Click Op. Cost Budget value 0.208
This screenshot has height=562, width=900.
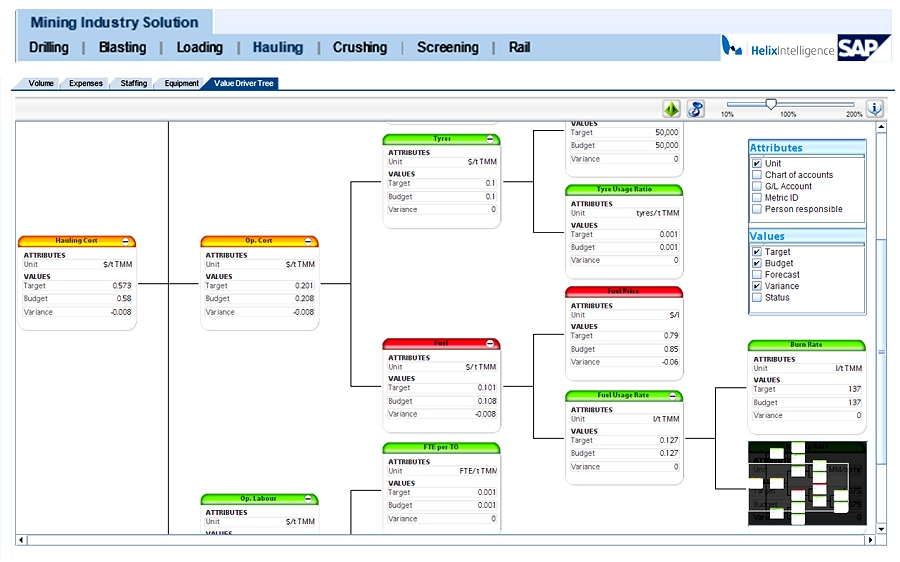click(x=304, y=299)
